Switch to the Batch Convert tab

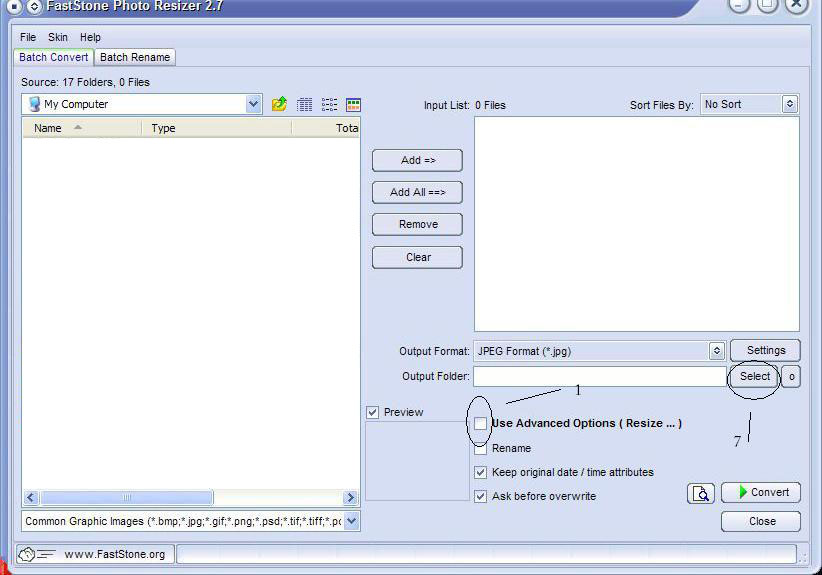tap(54, 57)
